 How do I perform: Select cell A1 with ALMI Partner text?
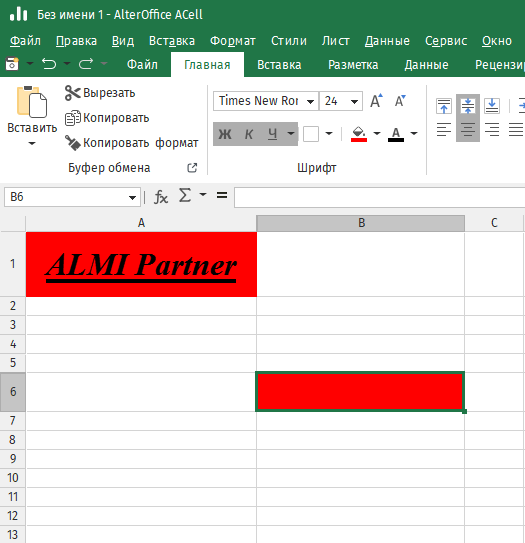click(141, 264)
